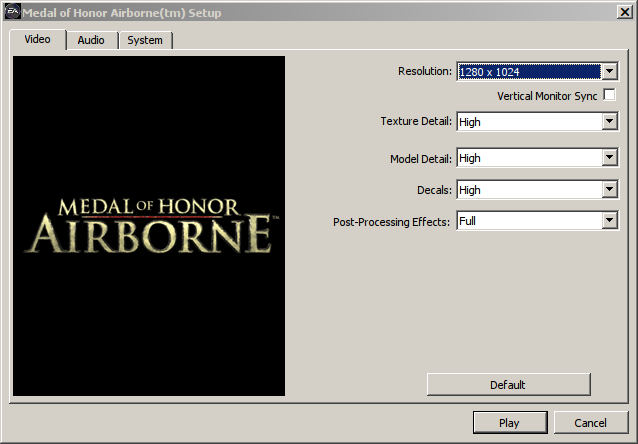Open the Audio tab
Viewport: 638px width, 444px height.
tap(91, 40)
